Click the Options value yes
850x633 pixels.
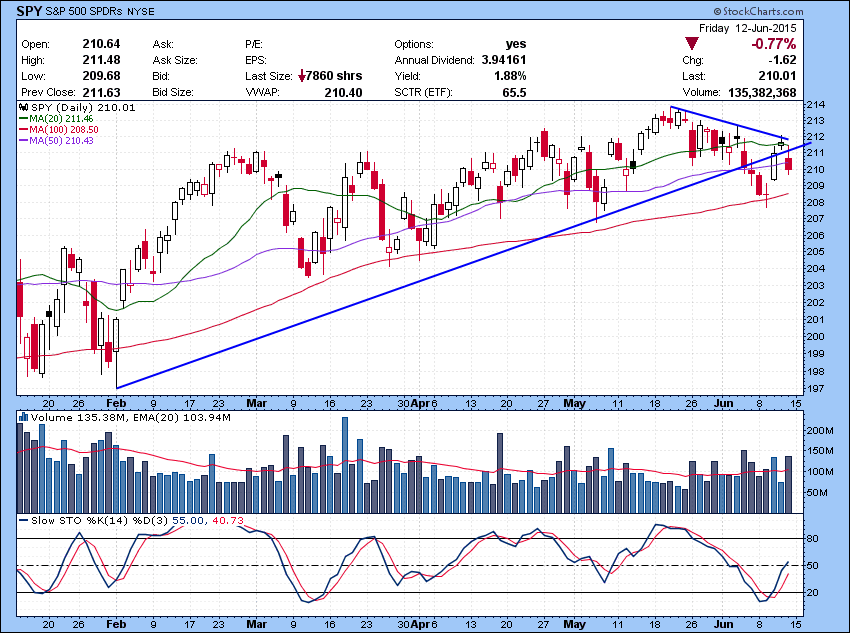pyautogui.click(x=516, y=44)
